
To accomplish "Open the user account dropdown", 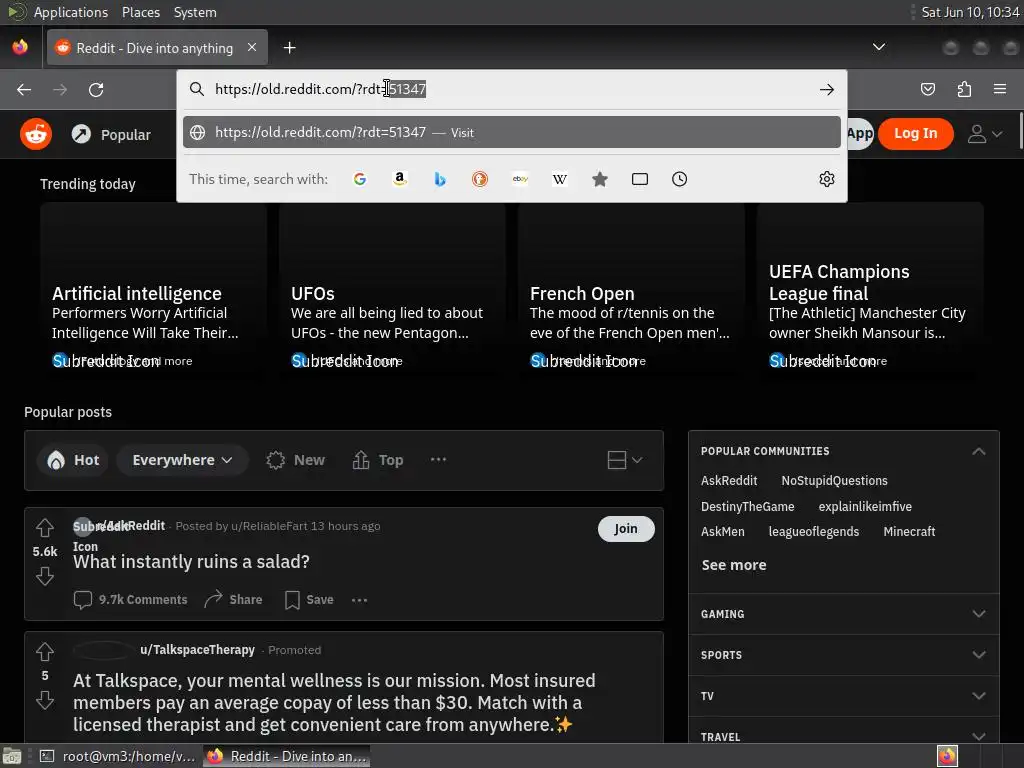I will tap(985, 134).
